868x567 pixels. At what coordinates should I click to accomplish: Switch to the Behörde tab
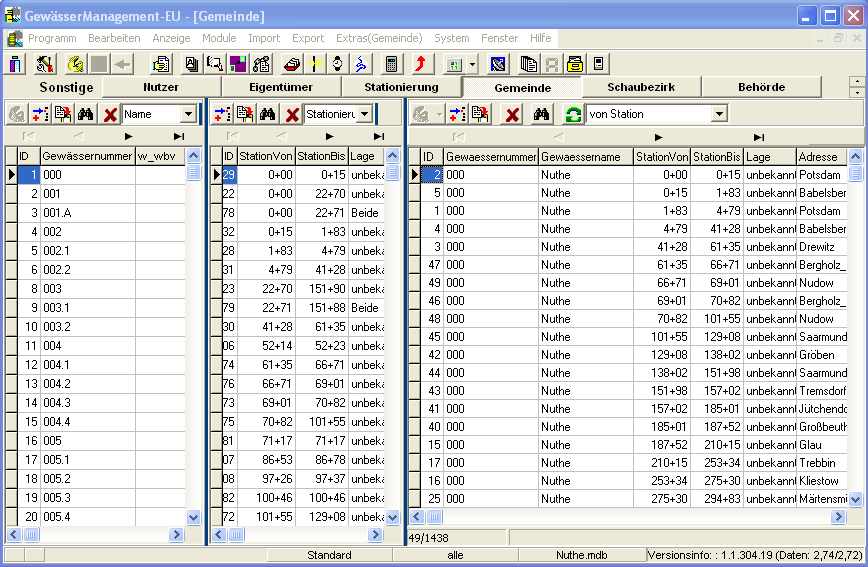coord(761,88)
